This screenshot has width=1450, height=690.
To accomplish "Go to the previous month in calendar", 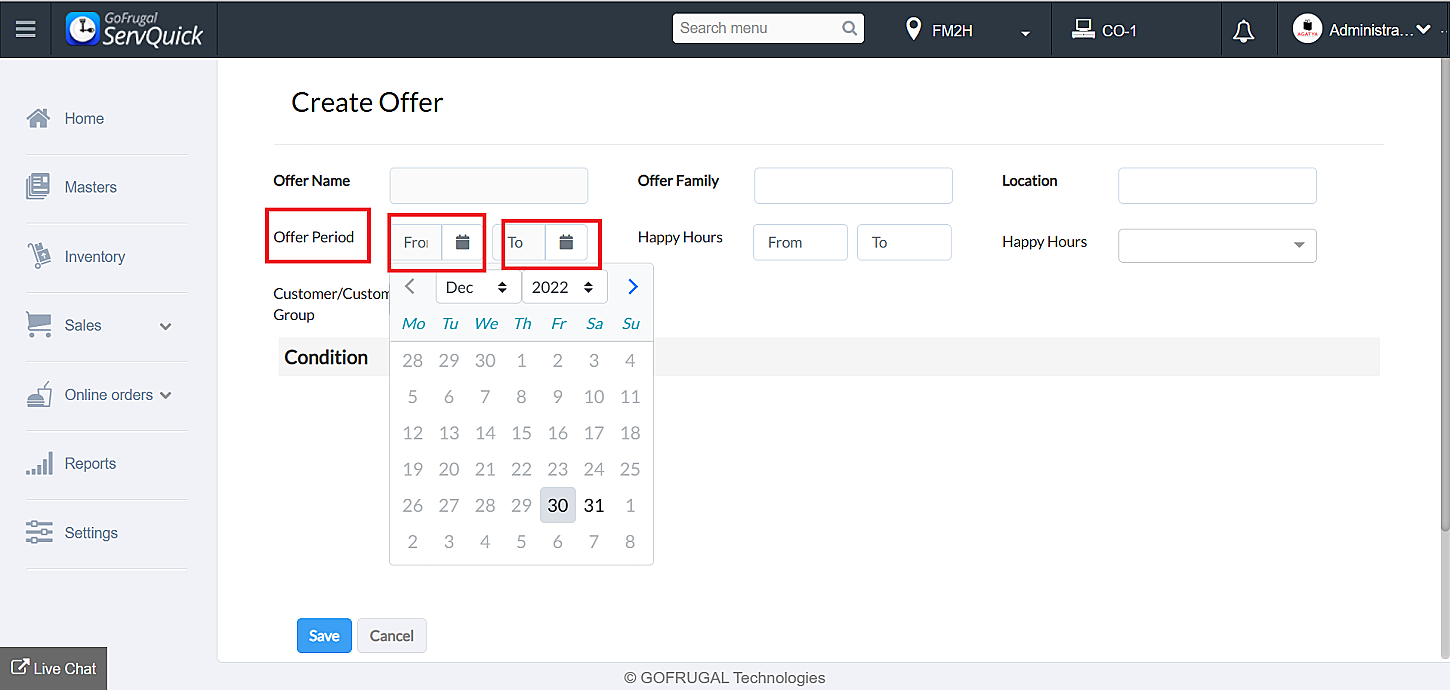I will [410, 287].
